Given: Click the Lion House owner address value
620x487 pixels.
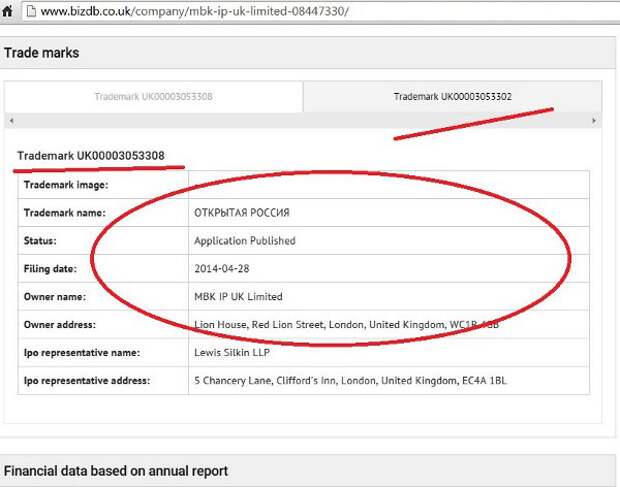Looking at the screenshot, I should [346, 325].
